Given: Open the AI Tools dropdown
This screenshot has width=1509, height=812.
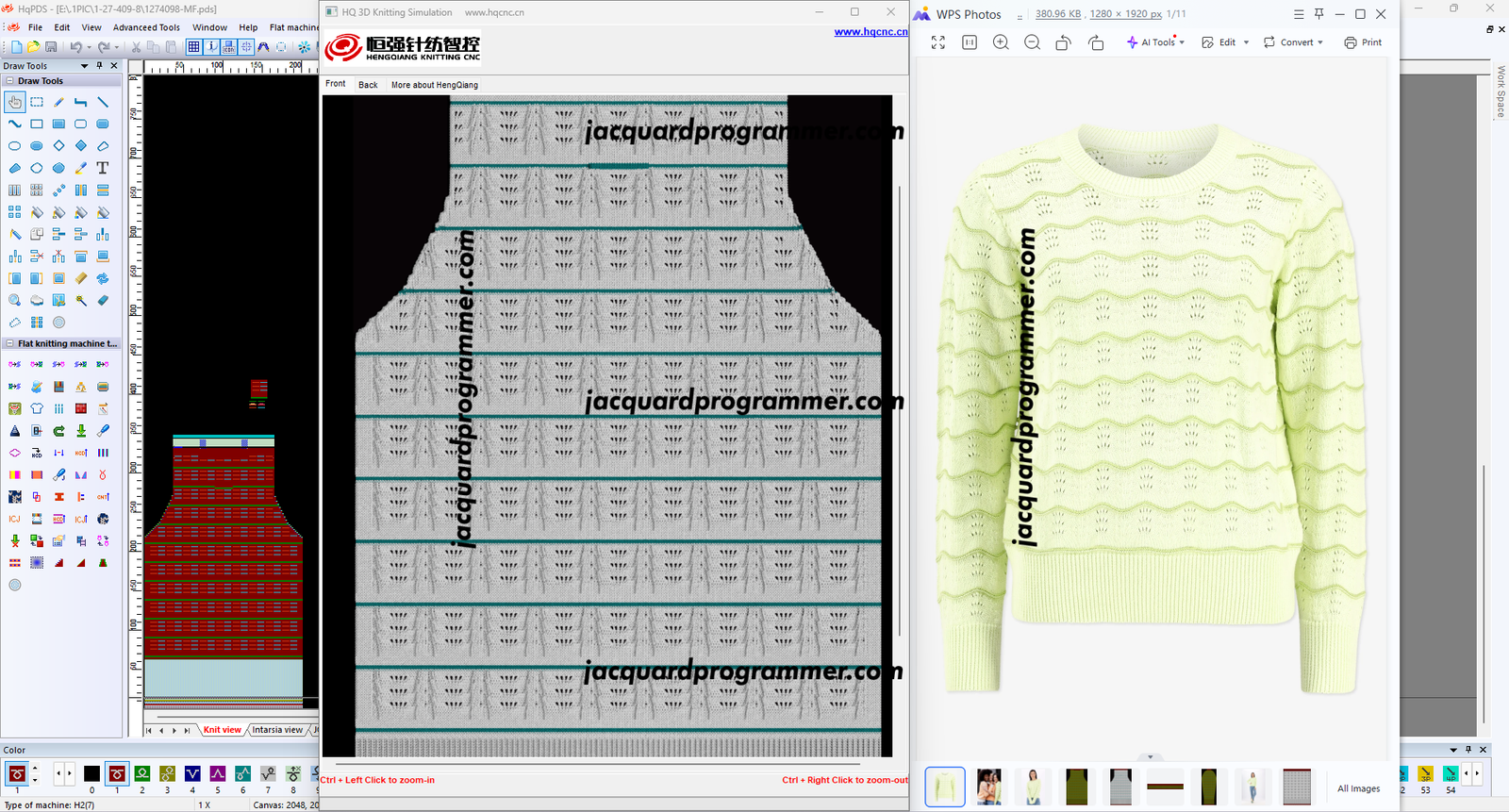Looking at the screenshot, I should point(1156,42).
